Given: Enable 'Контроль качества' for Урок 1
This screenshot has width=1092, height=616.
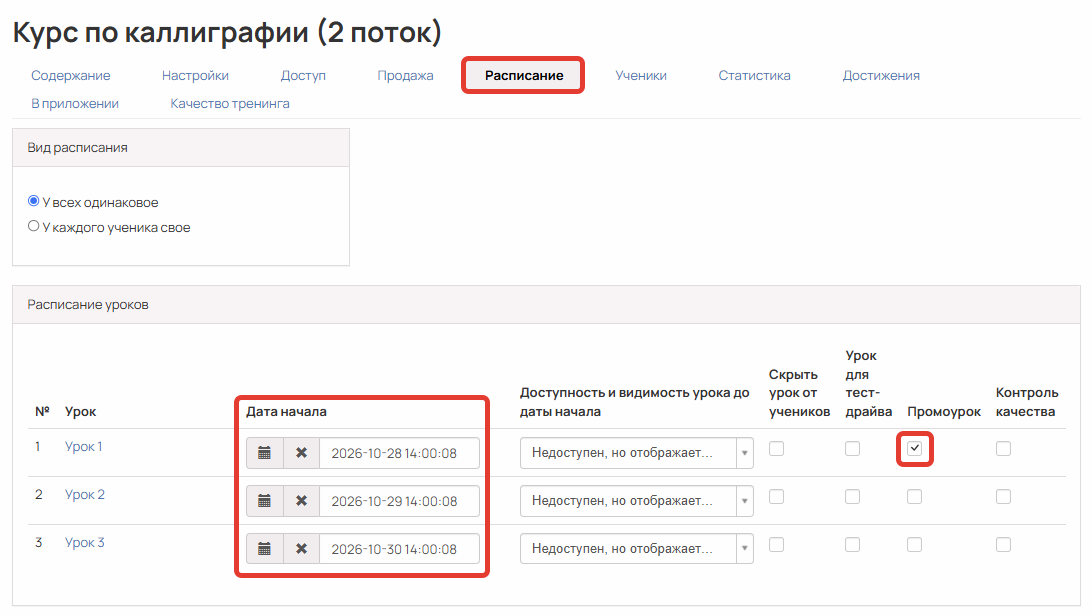Looking at the screenshot, I should pos(1004,449).
